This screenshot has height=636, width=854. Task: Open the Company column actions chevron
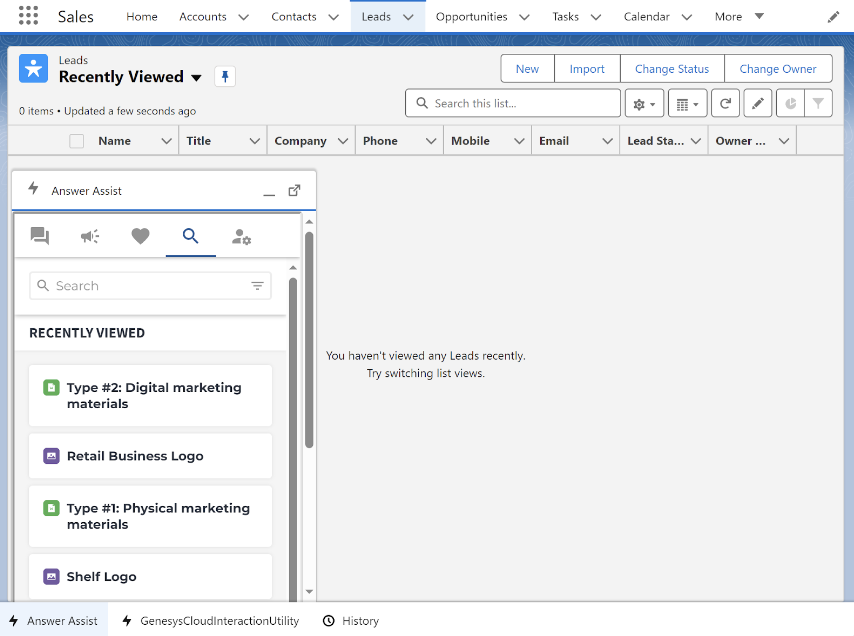(x=343, y=141)
